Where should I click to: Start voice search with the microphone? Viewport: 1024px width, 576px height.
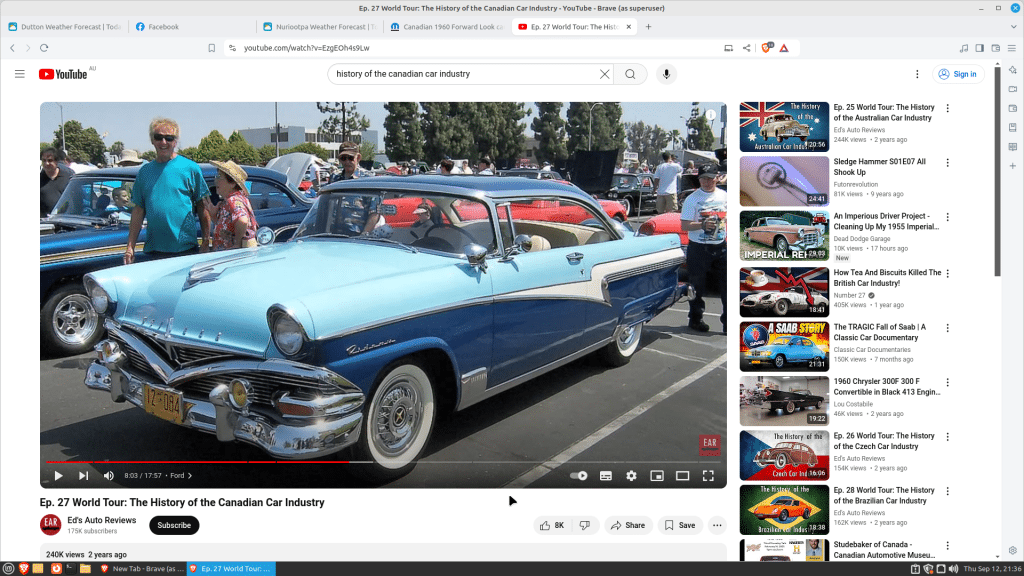[x=665, y=73]
